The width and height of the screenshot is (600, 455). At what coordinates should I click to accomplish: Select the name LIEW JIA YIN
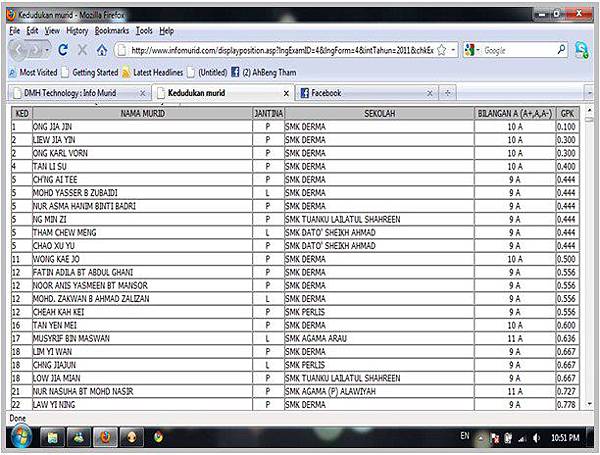click(54, 140)
